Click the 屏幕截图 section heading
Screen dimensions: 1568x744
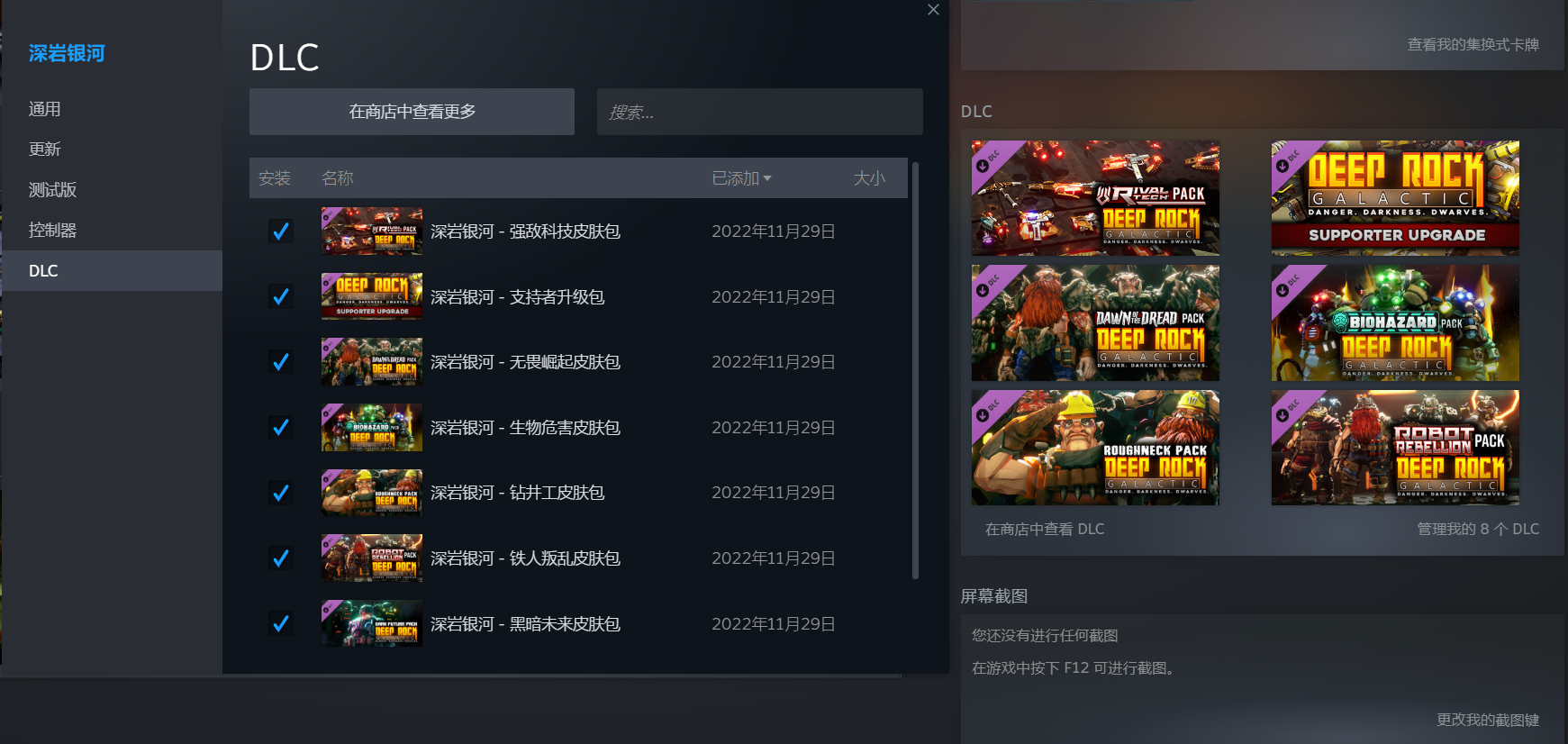[x=994, y=596]
